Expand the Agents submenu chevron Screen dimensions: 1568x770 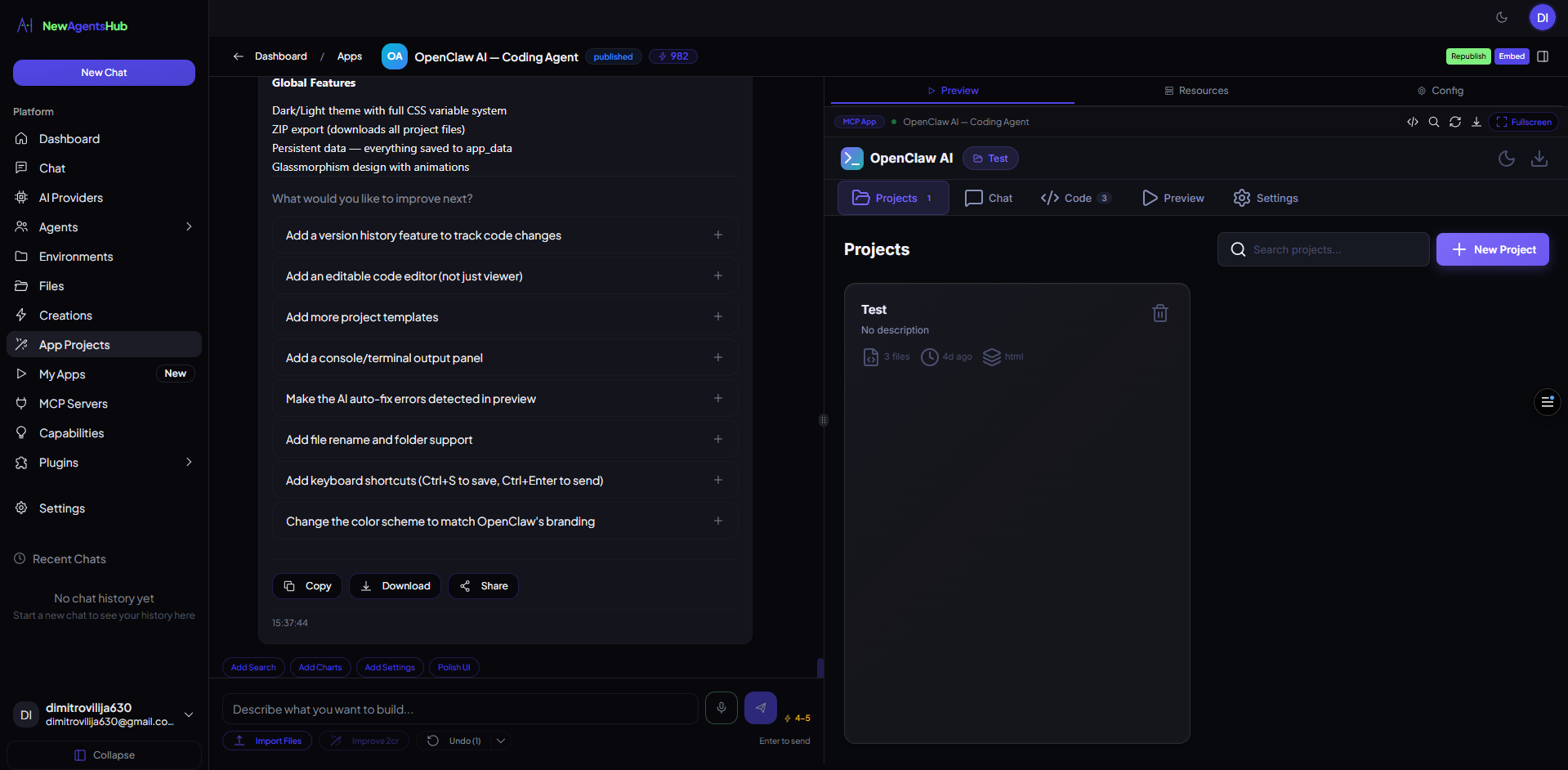point(189,227)
